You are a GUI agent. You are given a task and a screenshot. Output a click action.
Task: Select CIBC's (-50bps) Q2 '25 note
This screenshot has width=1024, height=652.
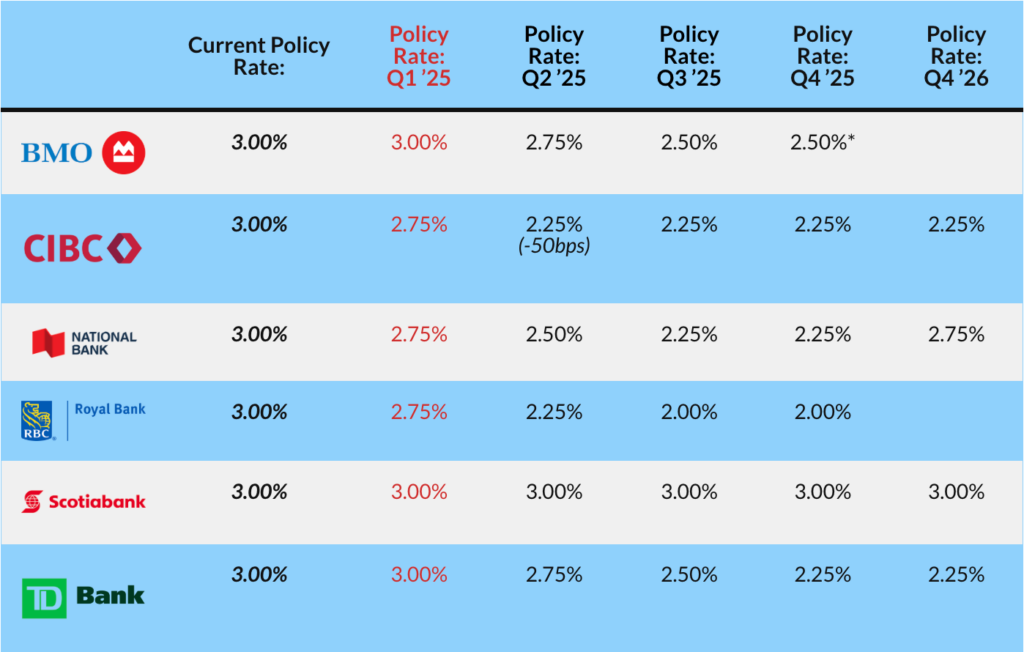[x=554, y=245]
